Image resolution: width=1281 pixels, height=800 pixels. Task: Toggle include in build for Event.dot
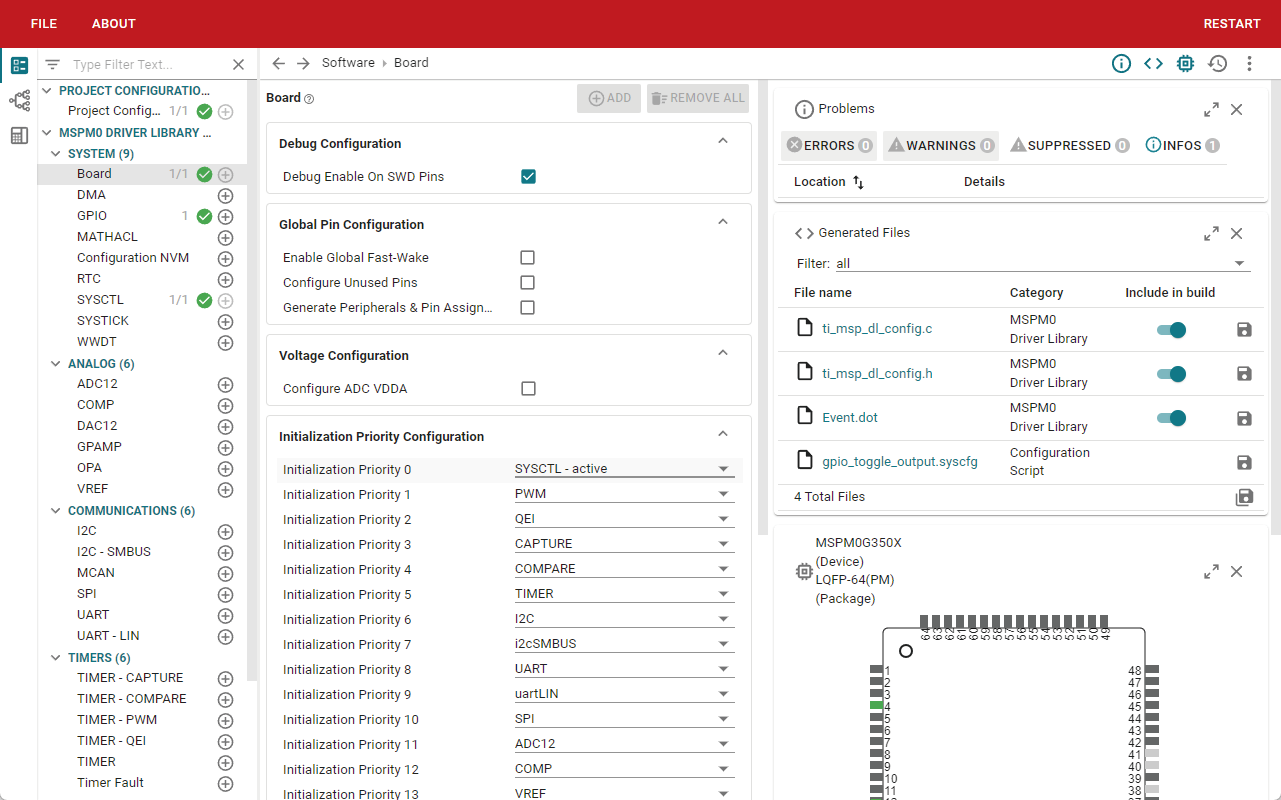click(1171, 418)
